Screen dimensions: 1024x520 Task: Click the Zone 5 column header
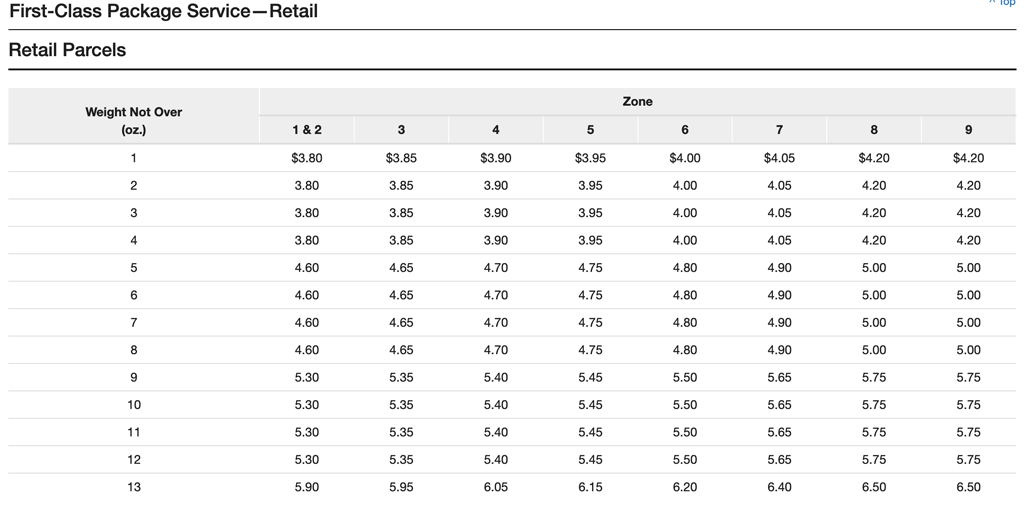(590, 130)
